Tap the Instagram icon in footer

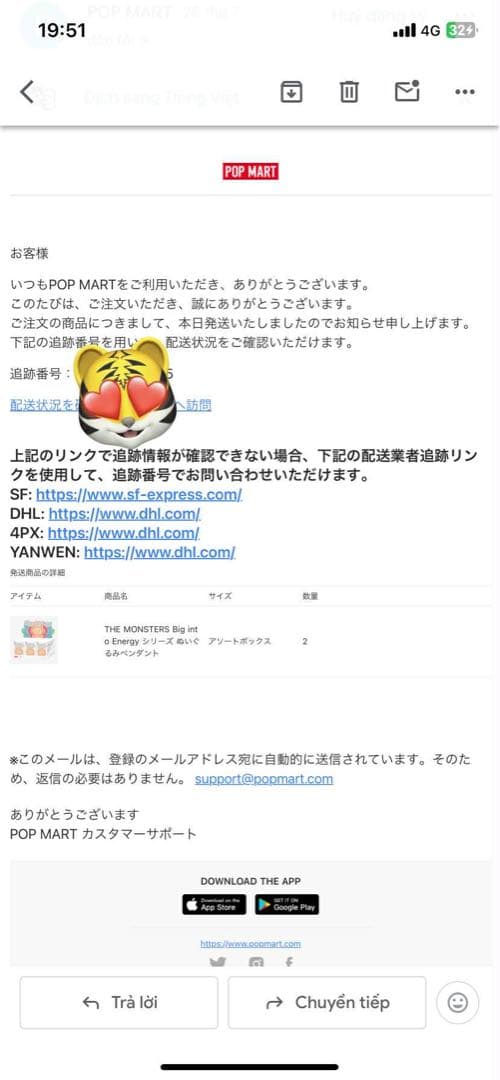pyautogui.click(x=256, y=963)
